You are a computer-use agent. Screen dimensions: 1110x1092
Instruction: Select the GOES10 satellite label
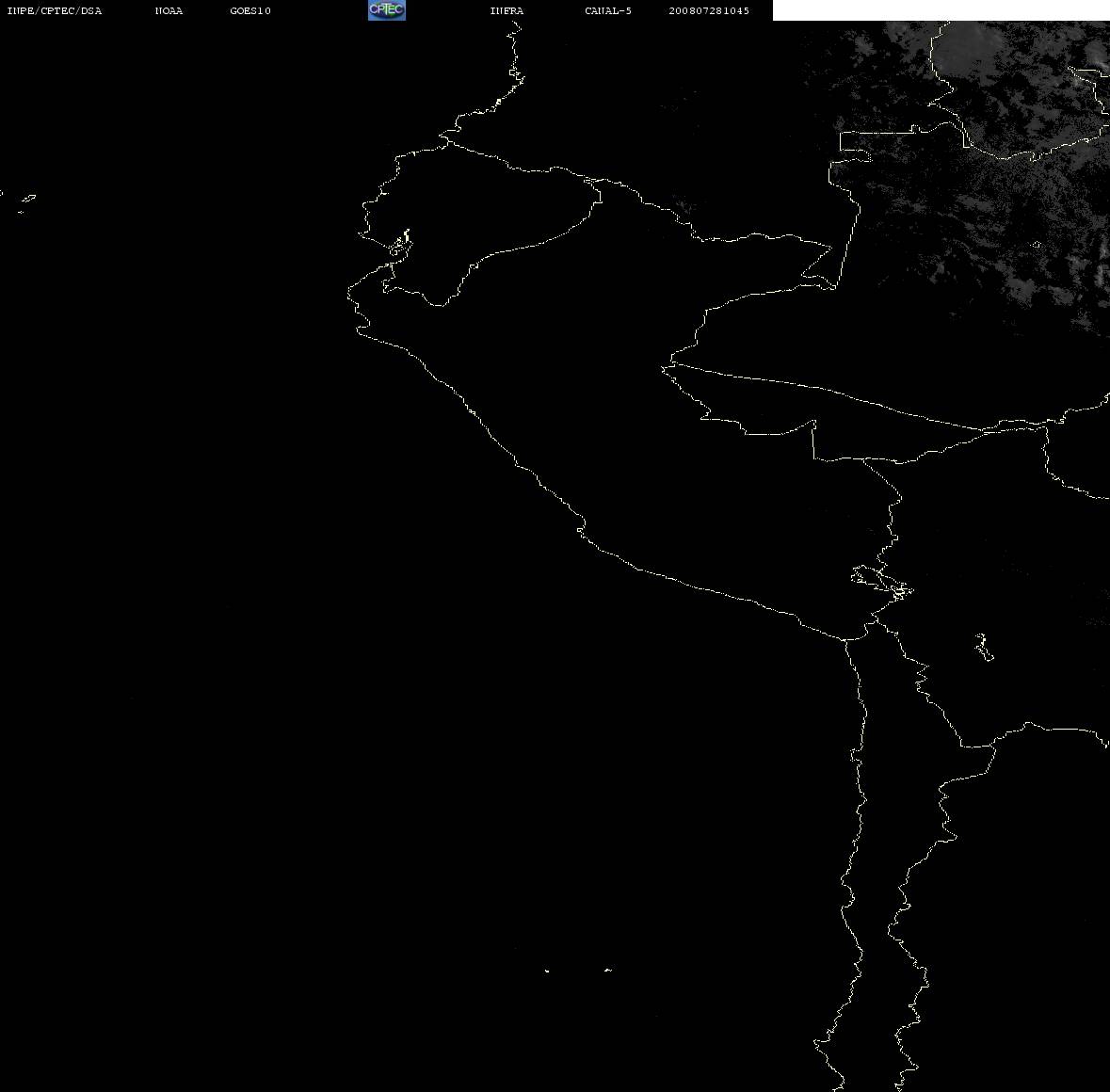point(250,10)
